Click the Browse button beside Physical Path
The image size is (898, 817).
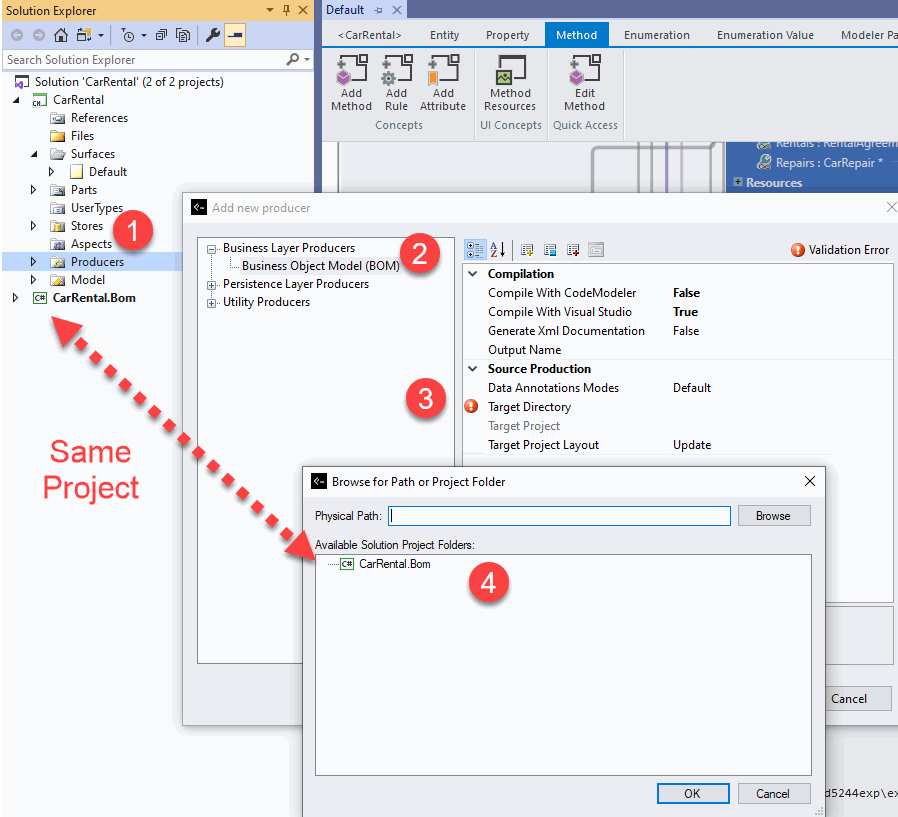(x=773, y=516)
